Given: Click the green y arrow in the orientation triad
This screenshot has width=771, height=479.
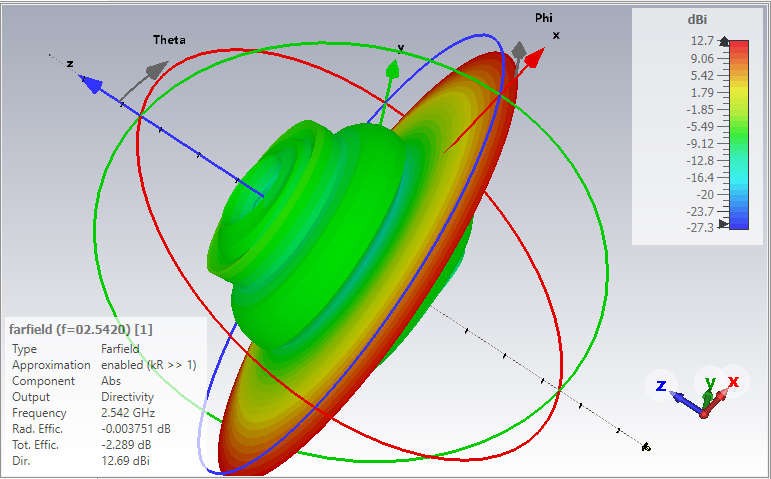Looking at the screenshot, I should pyautogui.click(x=707, y=398).
